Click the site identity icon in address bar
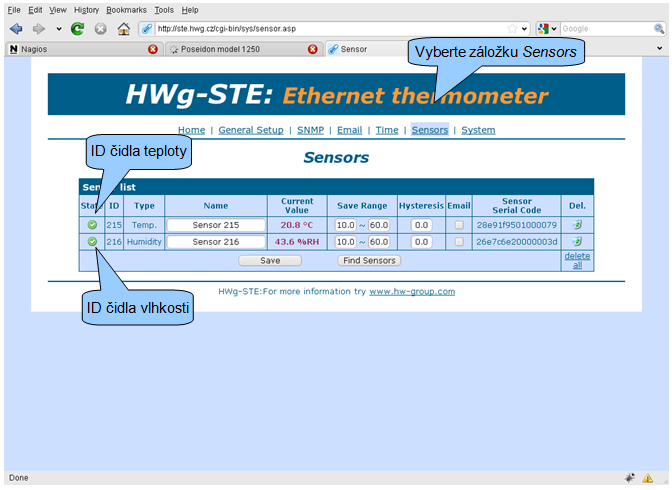672x490 pixels. pyautogui.click(x=147, y=29)
